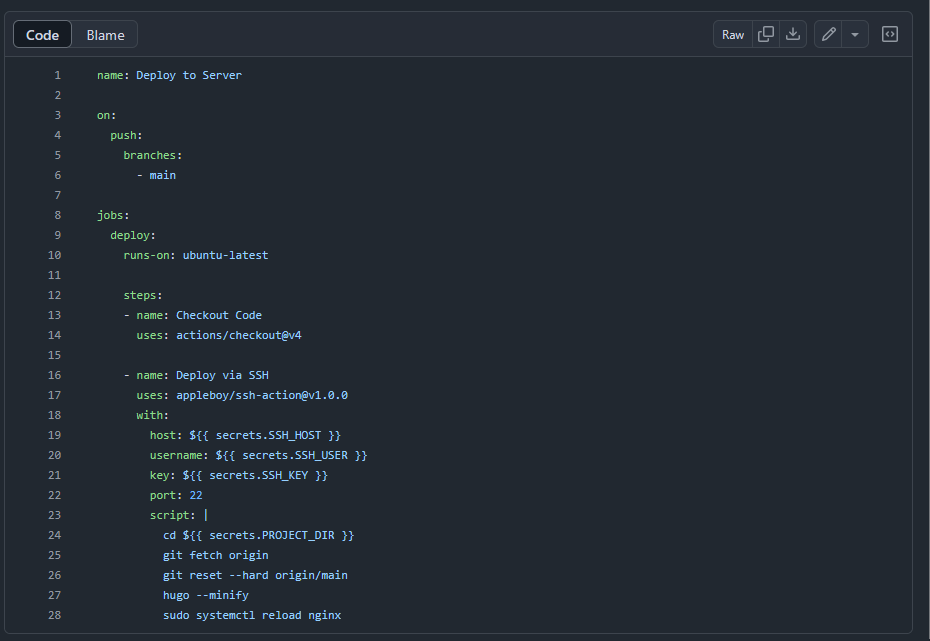Edit this file with pencil icon
Viewport: 930px width, 641px height.
coord(829,34)
